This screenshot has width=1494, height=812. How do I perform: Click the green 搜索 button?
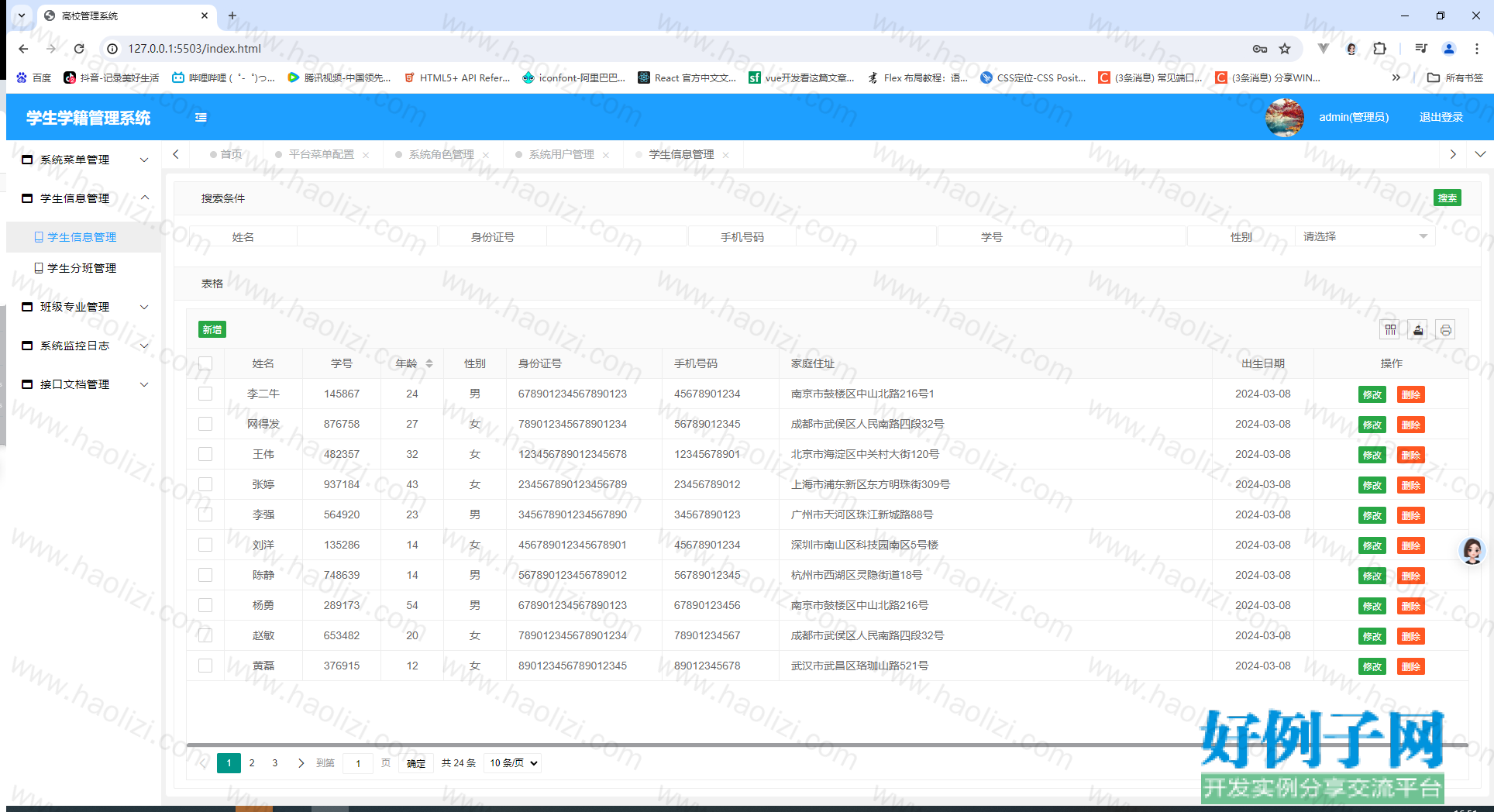pos(1447,198)
